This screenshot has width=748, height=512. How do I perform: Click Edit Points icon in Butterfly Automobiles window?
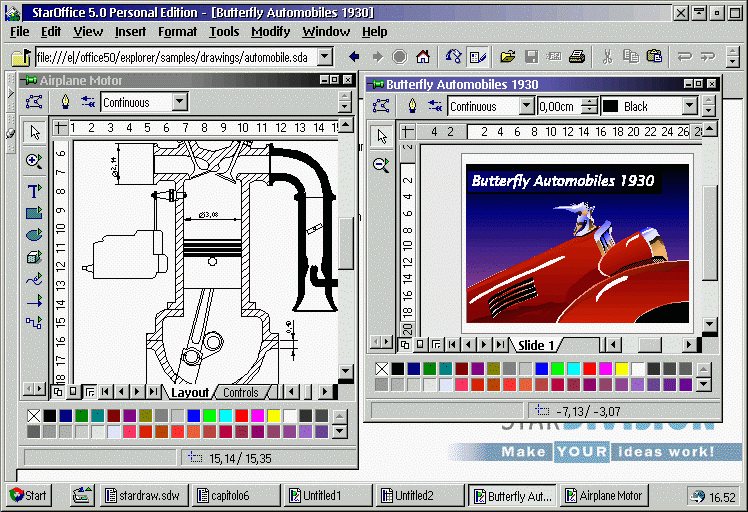381,105
